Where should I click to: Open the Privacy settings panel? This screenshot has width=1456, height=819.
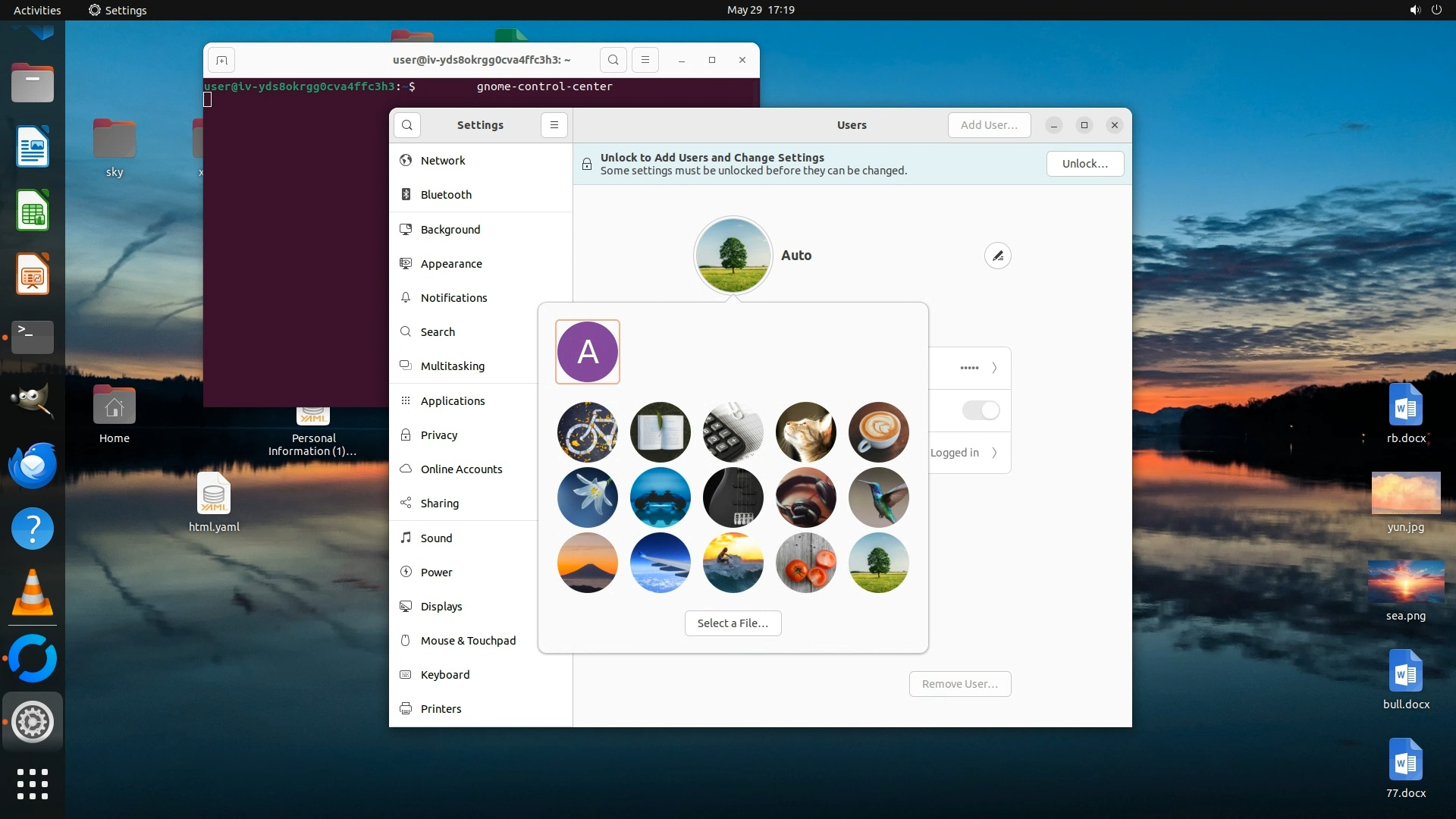point(439,435)
